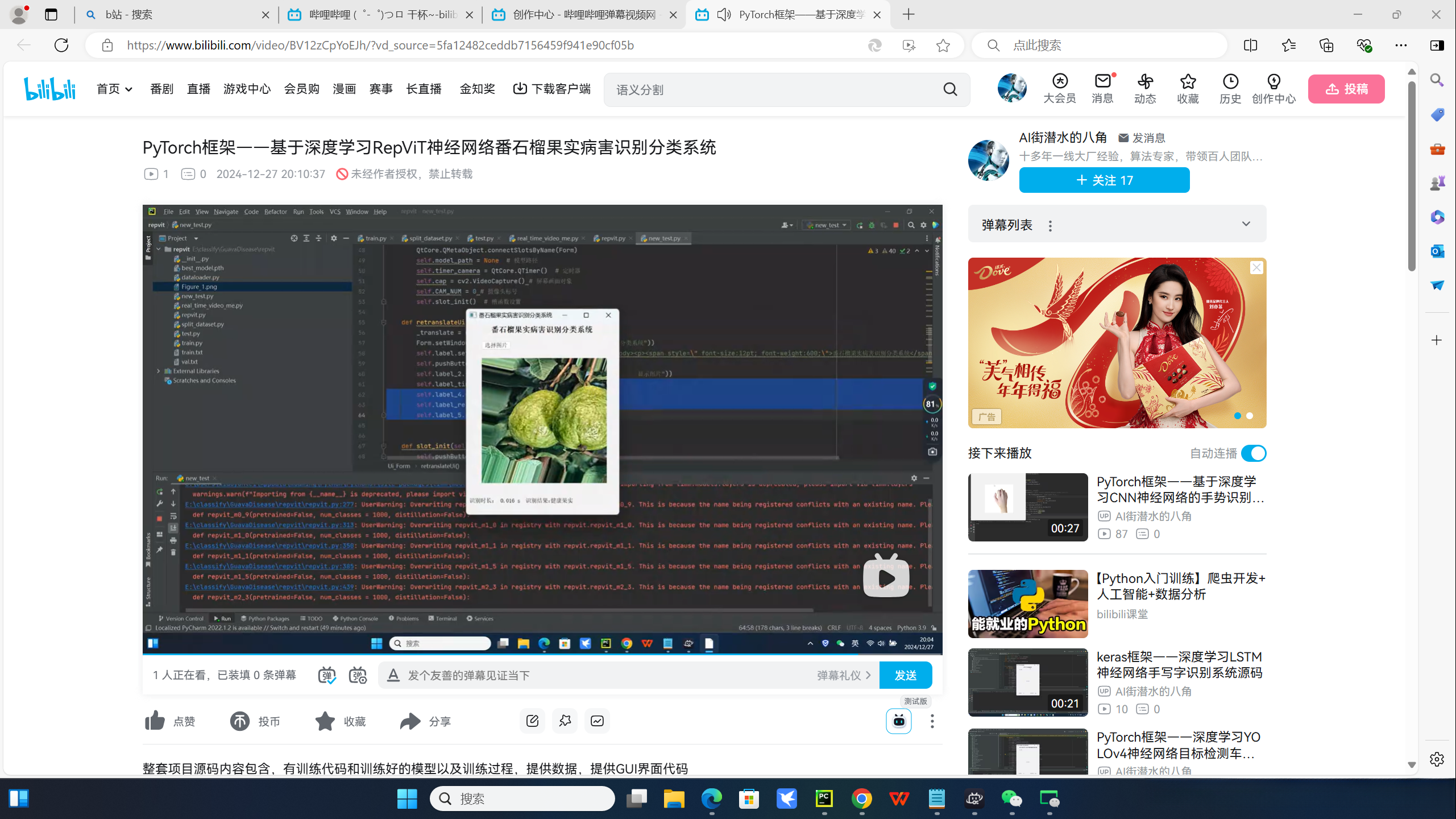
Task: Open the three-dot more options below video
Action: coord(932,721)
